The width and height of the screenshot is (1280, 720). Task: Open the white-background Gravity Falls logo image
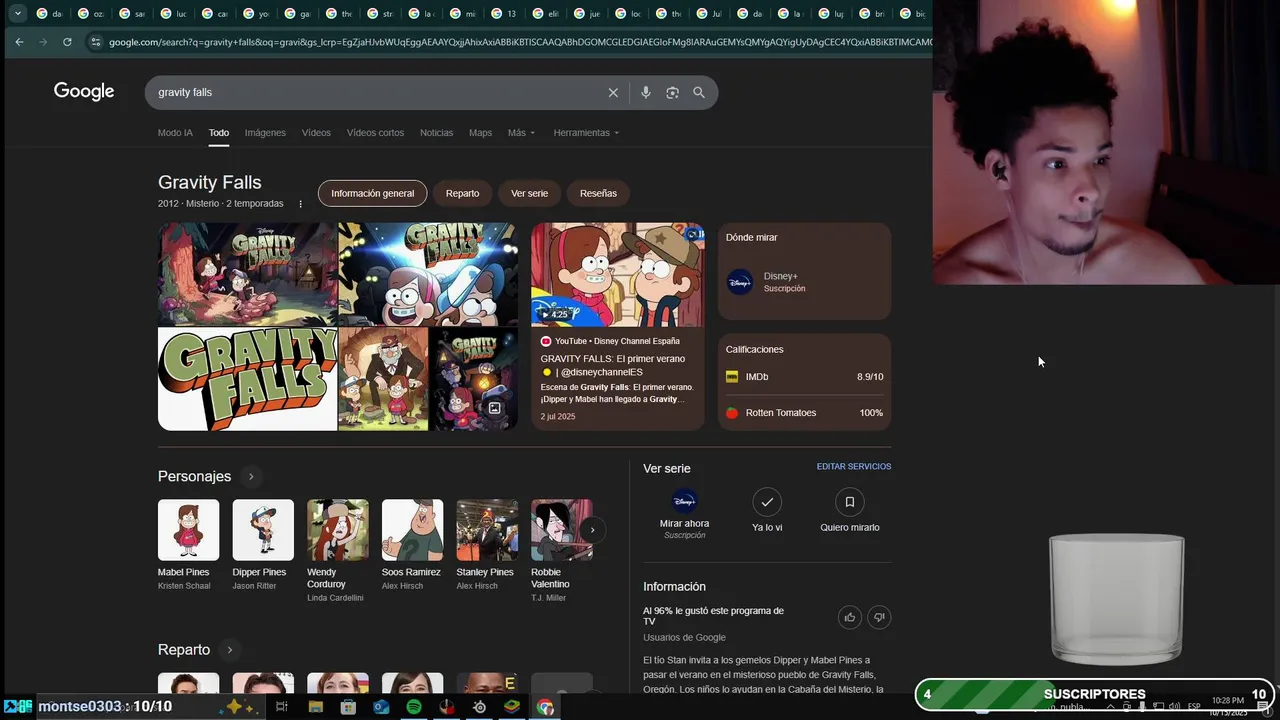(x=247, y=379)
